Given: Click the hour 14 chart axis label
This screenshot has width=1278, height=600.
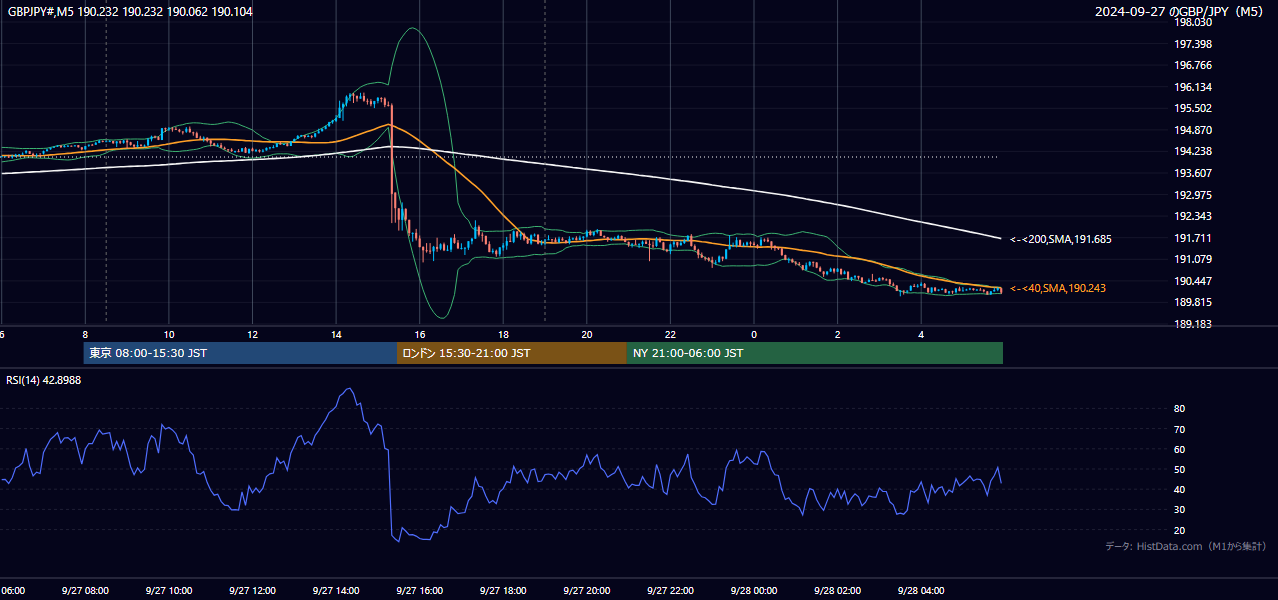Looking at the screenshot, I should [336, 334].
